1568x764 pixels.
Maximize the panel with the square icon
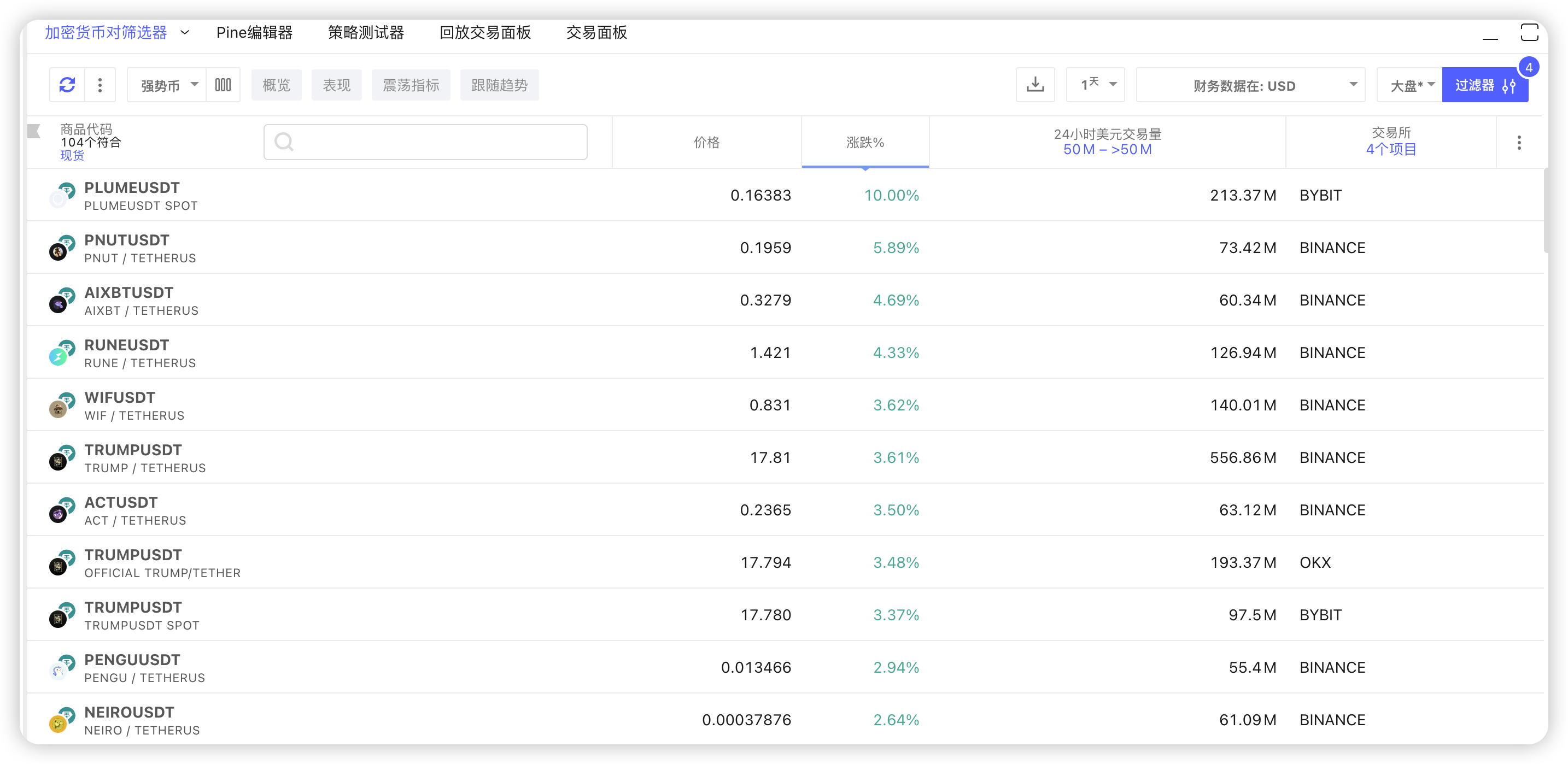point(1529,32)
